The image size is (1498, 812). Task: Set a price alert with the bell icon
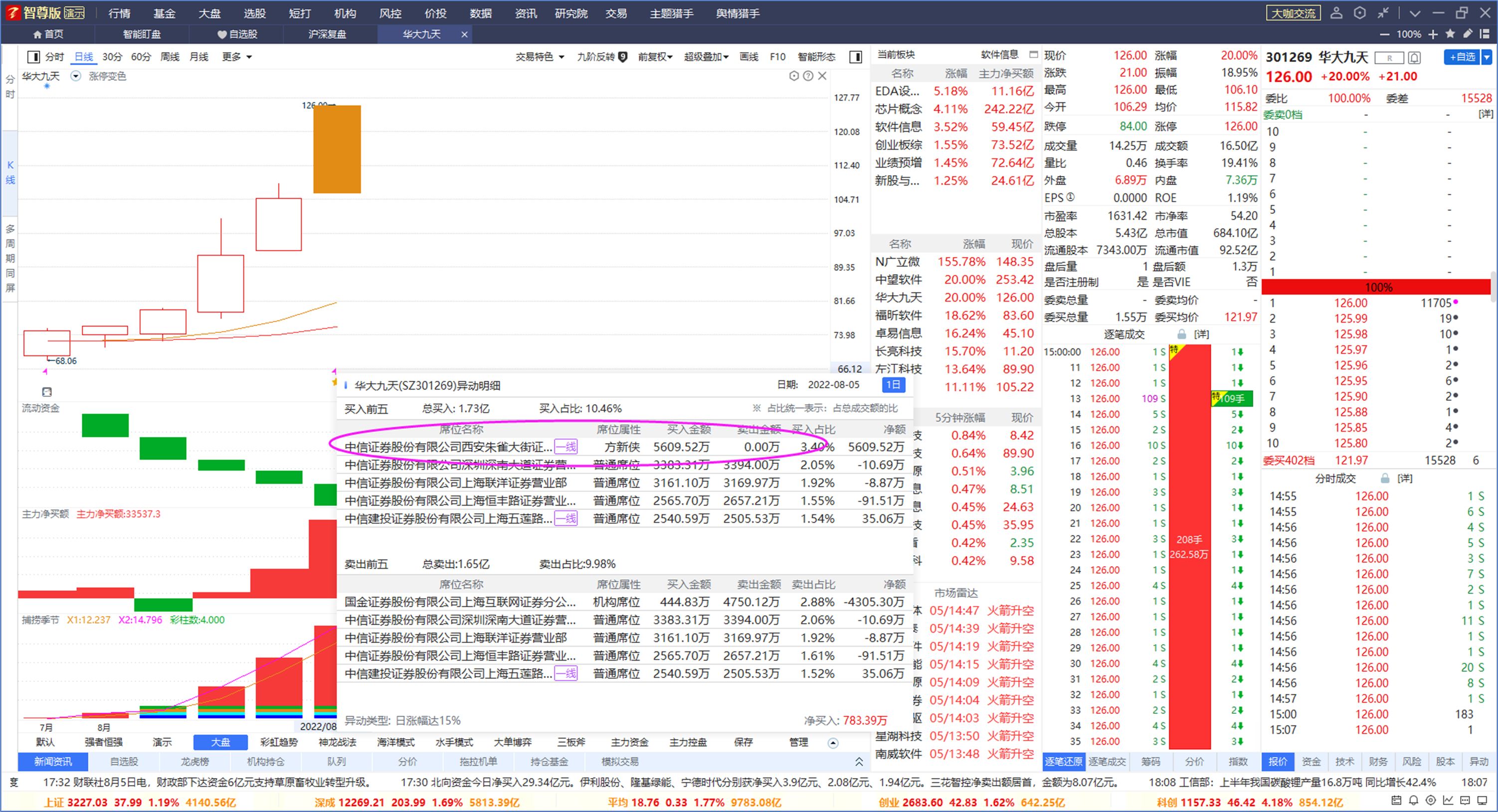coord(1414,57)
